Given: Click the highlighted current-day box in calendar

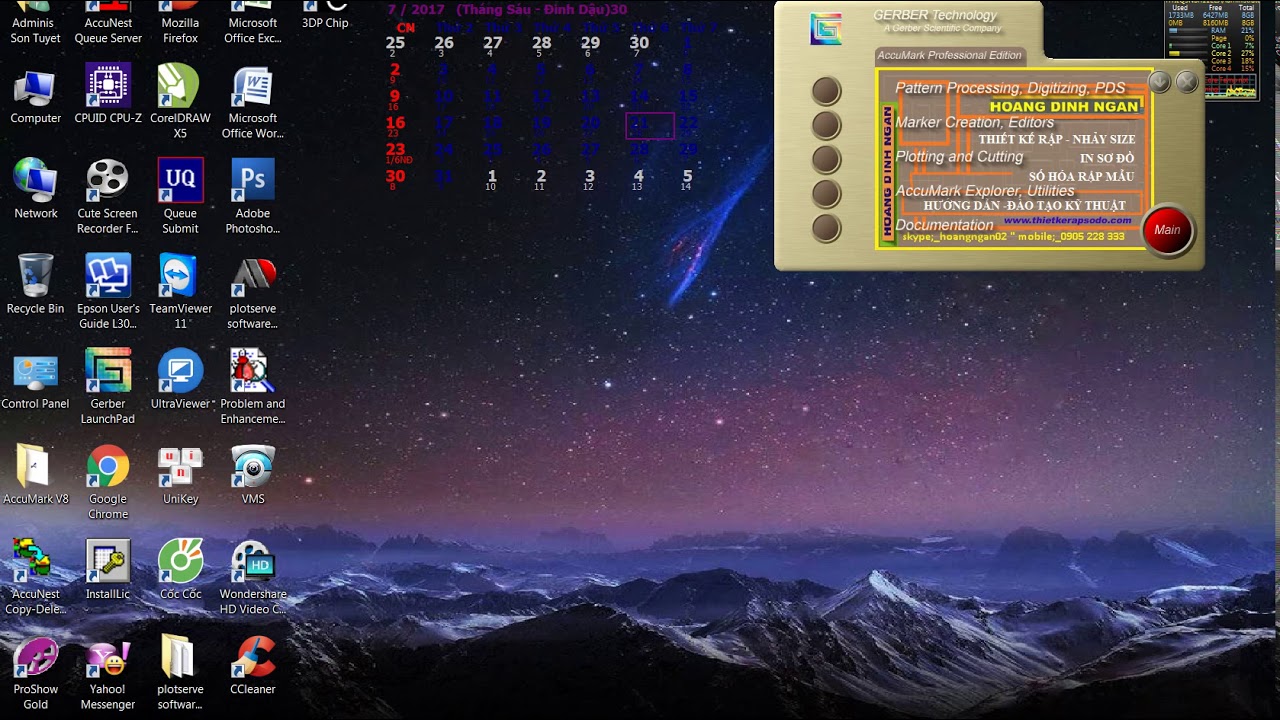Looking at the screenshot, I should click(x=650, y=126).
